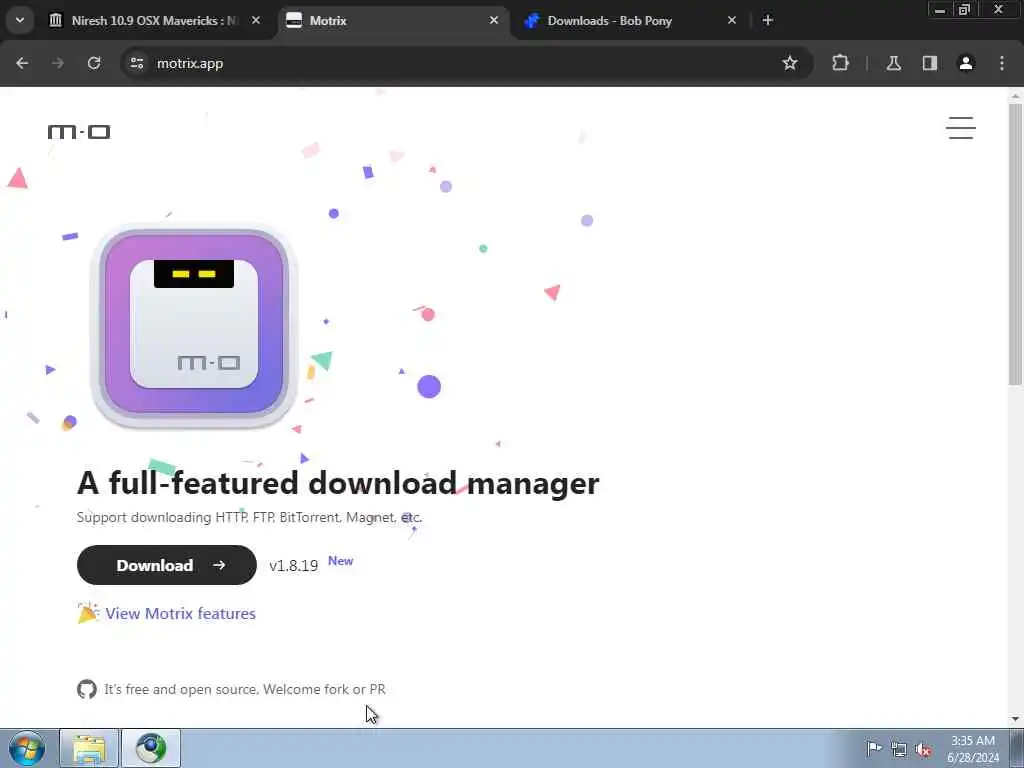Open the Extensions puzzle icon
The image size is (1024, 768).
point(840,63)
